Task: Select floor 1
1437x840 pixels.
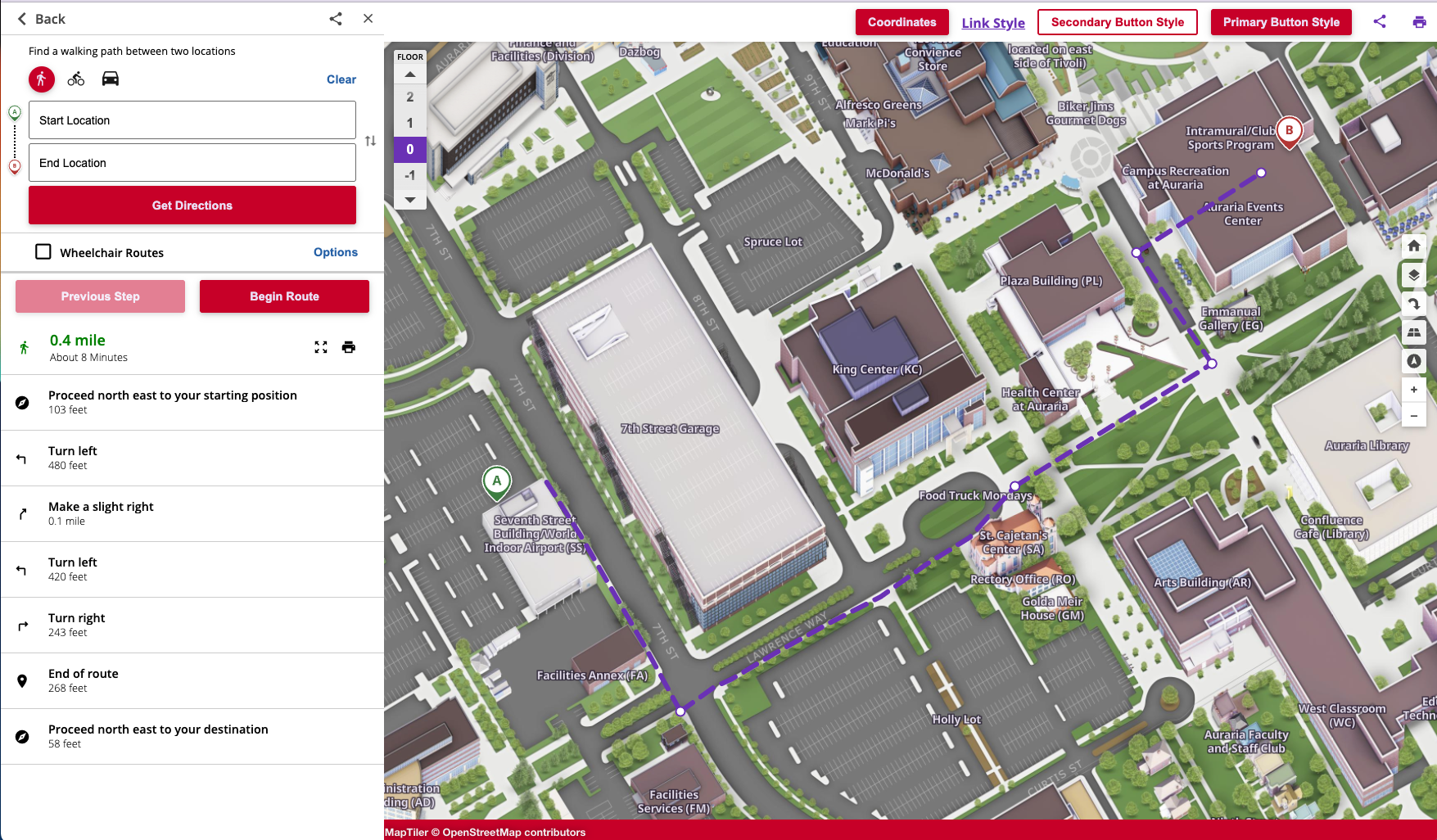Action: (x=410, y=123)
